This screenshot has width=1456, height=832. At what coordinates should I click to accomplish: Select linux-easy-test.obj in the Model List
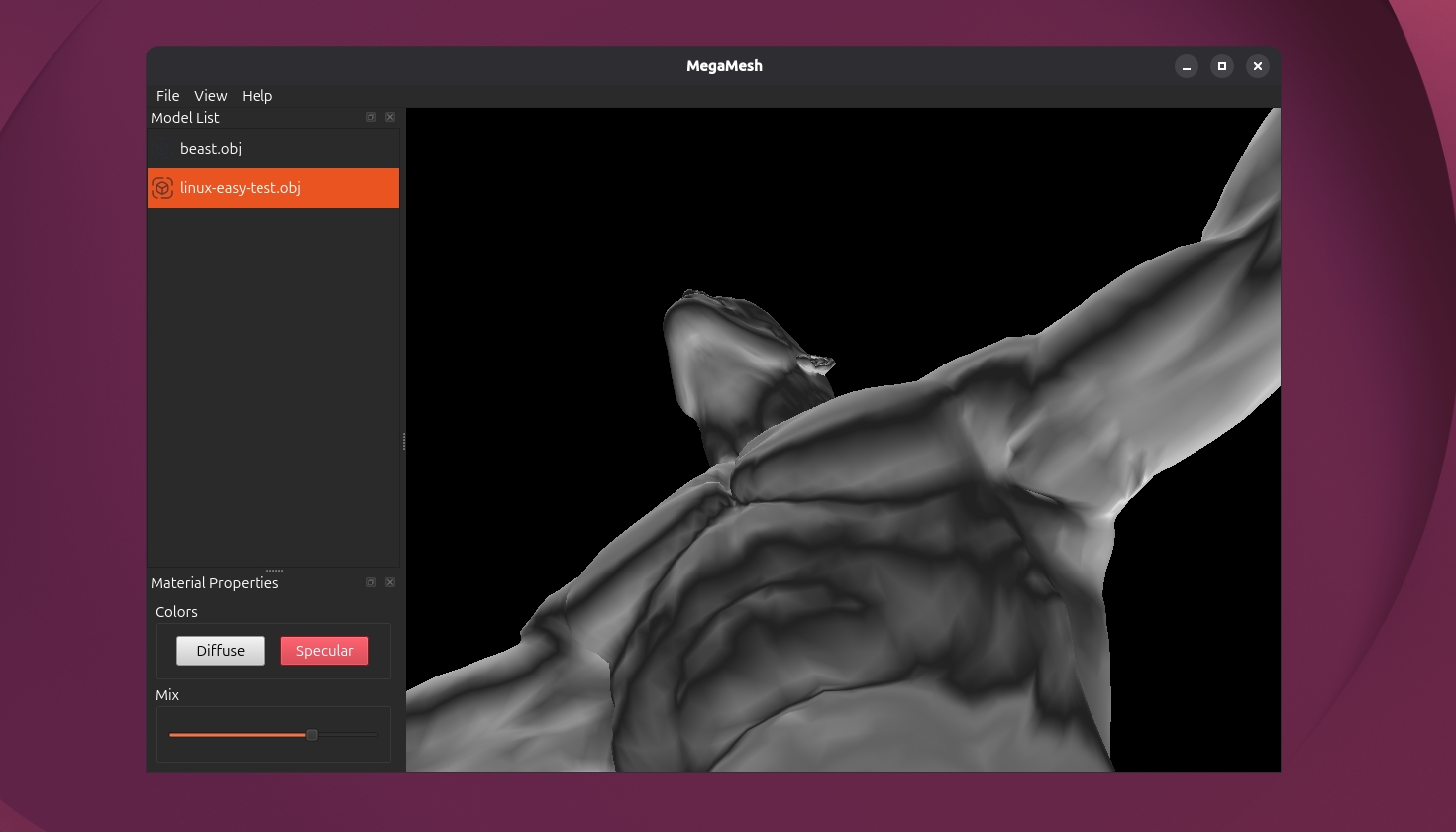pyautogui.click(x=273, y=188)
